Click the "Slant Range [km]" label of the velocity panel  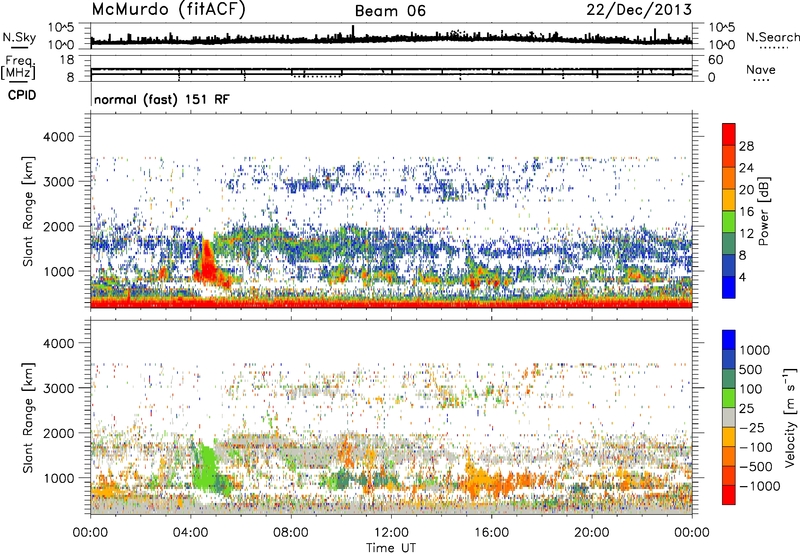pyautogui.click(x=29, y=417)
